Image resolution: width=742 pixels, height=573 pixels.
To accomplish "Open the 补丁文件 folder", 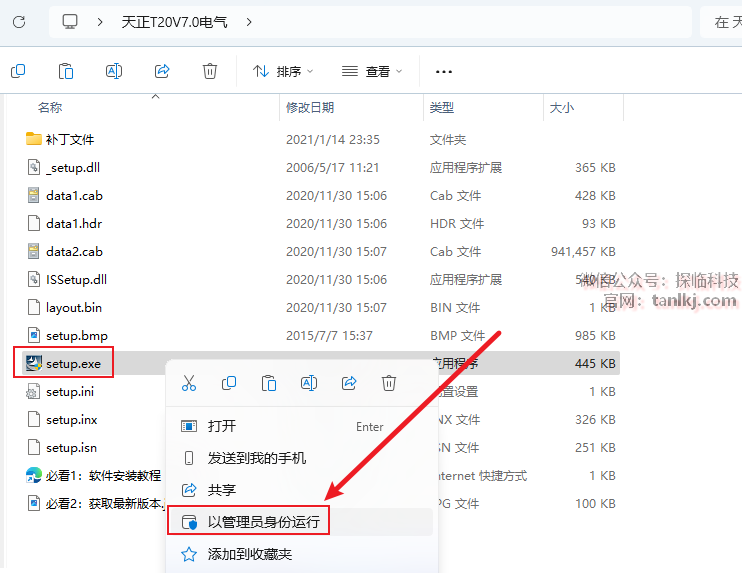I will click(x=69, y=139).
